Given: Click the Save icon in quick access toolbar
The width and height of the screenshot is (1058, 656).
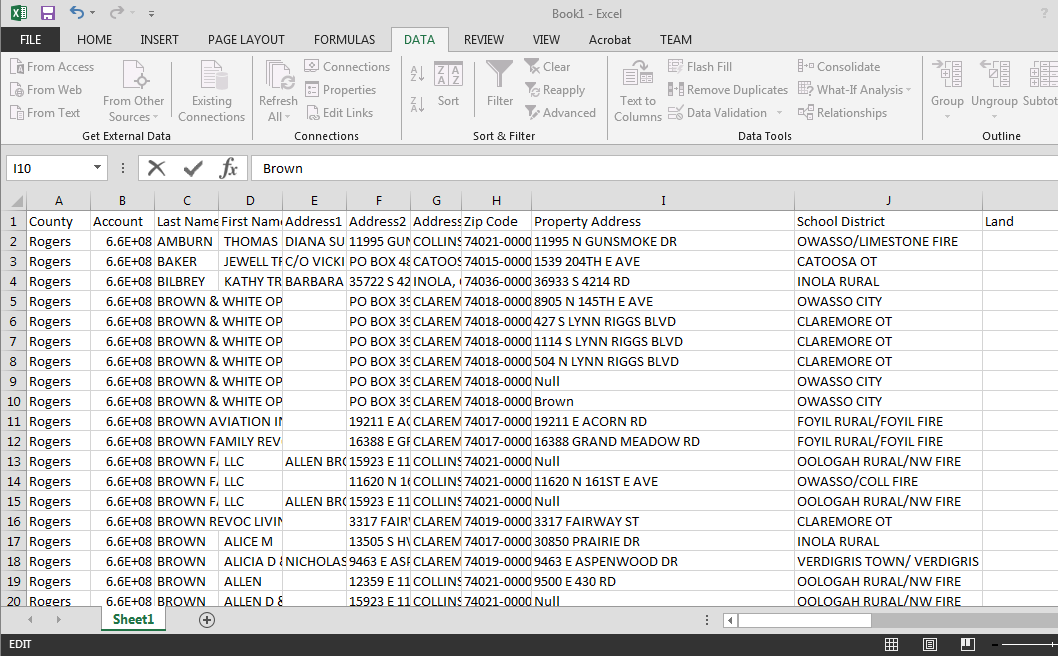Looking at the screenshot, I should coord(48,13).
